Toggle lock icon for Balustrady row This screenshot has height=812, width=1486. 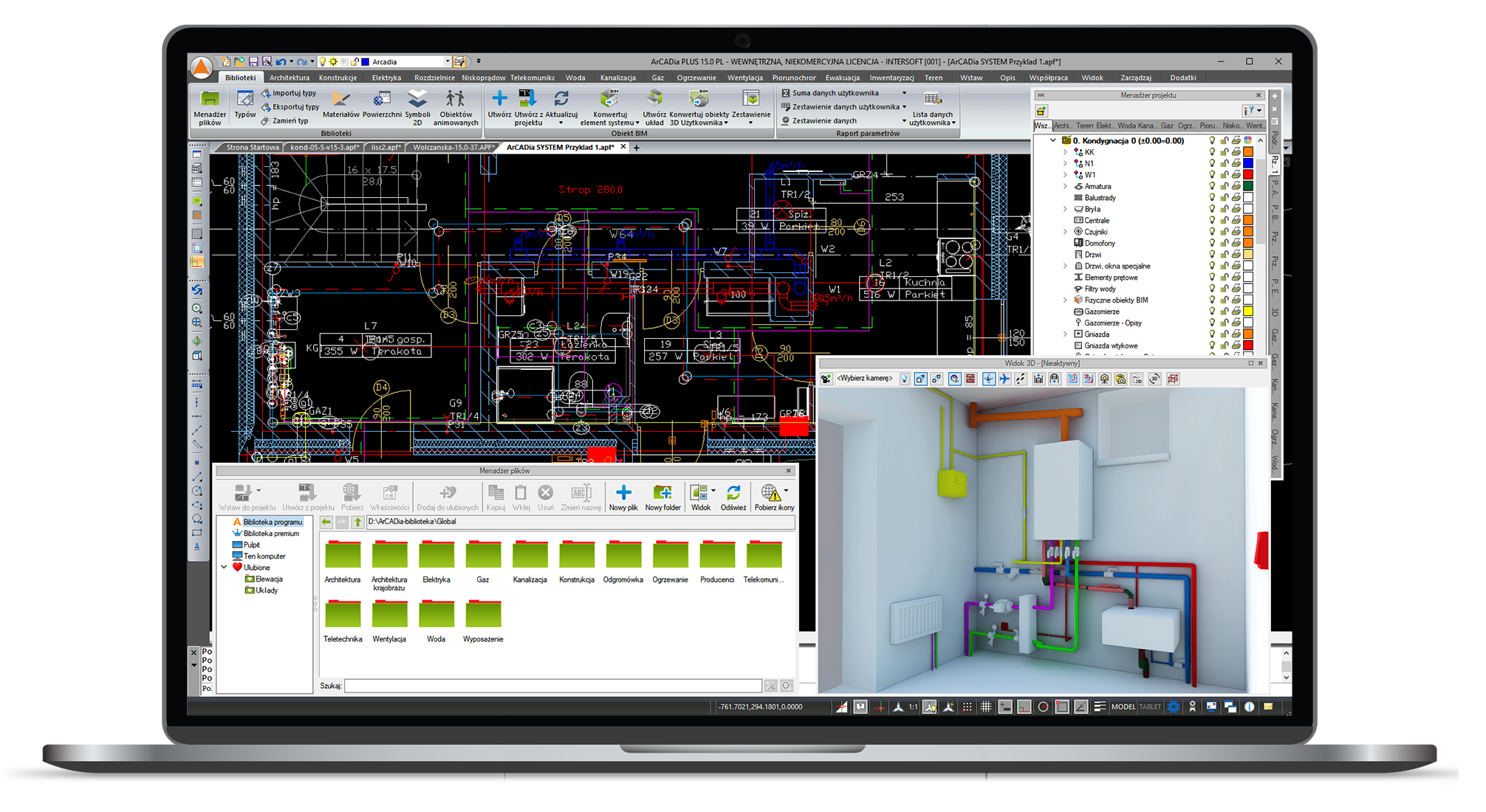(x=1224, y=198)
